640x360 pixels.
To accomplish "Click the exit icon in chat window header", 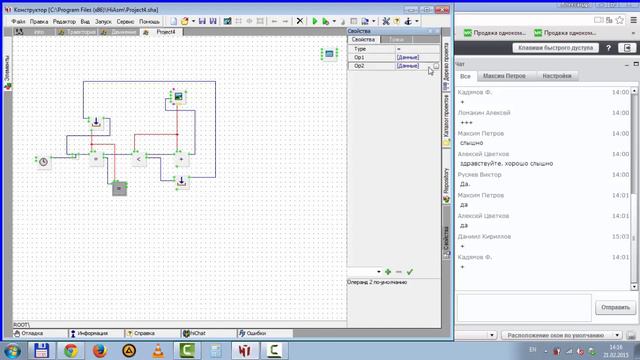I will click(628, 48).
